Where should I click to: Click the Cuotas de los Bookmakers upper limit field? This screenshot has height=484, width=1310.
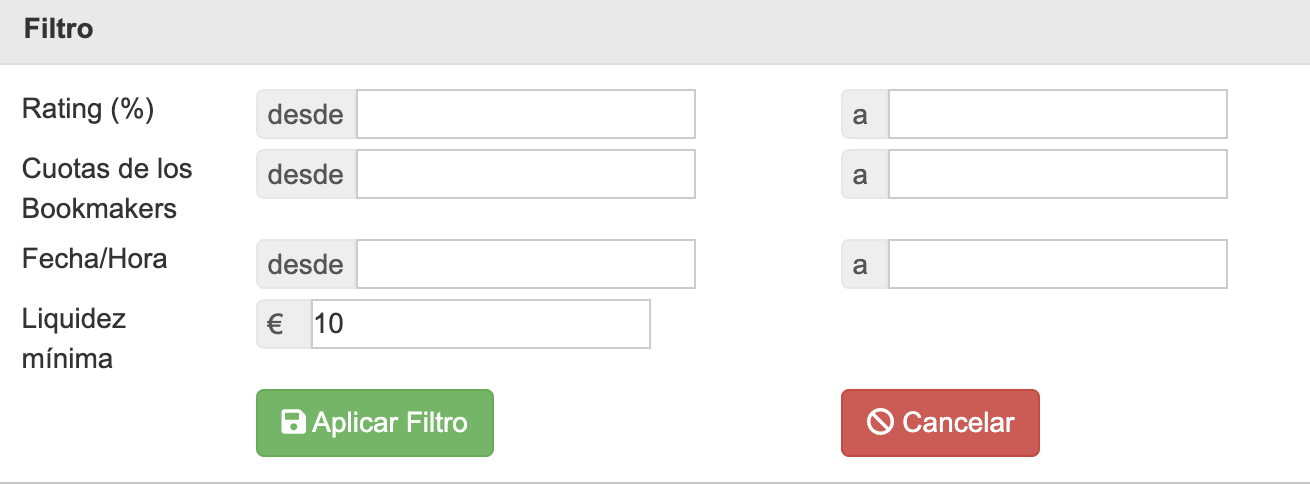pos(1058,174)
